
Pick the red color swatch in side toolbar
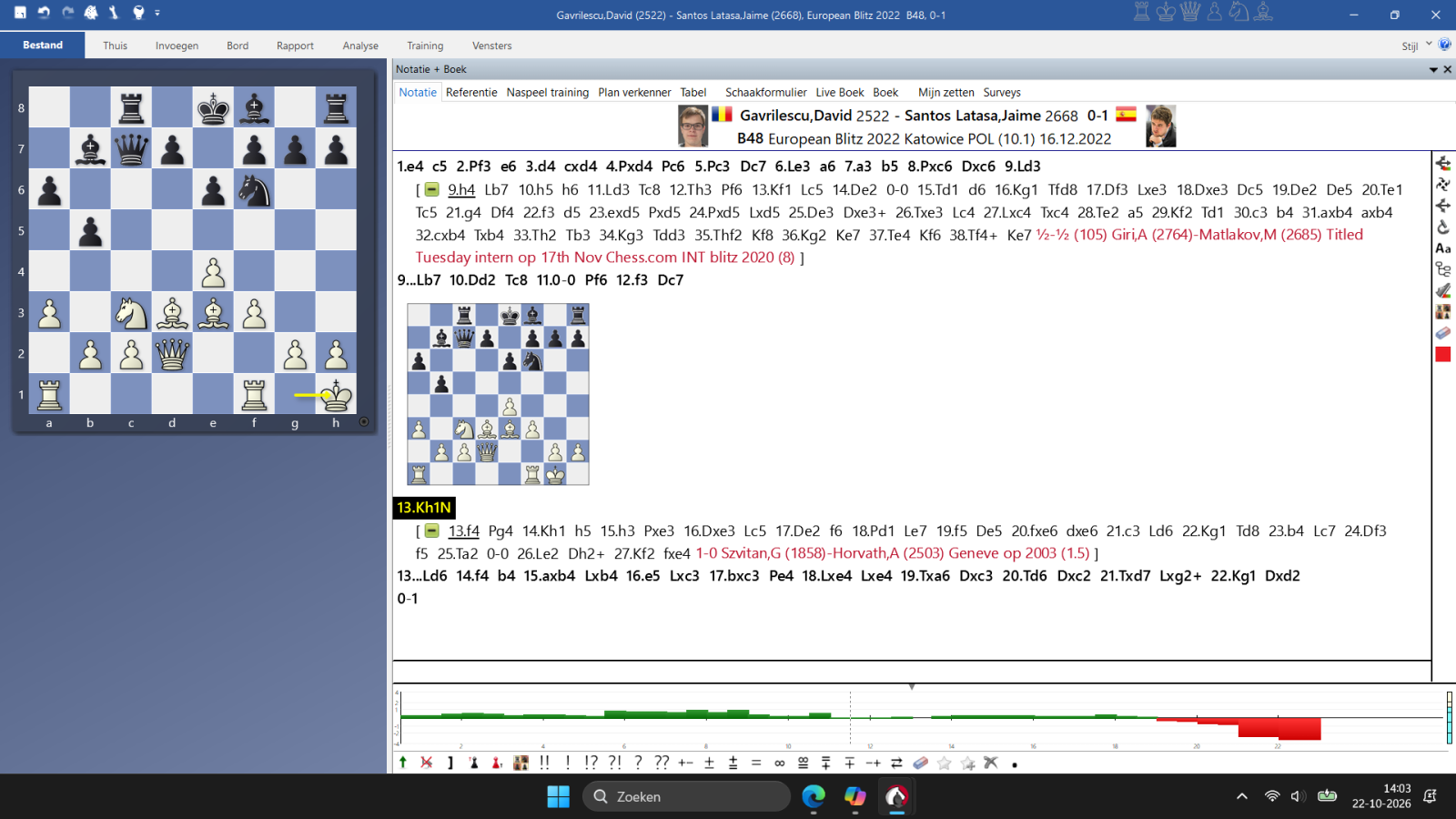[1443, 354]
